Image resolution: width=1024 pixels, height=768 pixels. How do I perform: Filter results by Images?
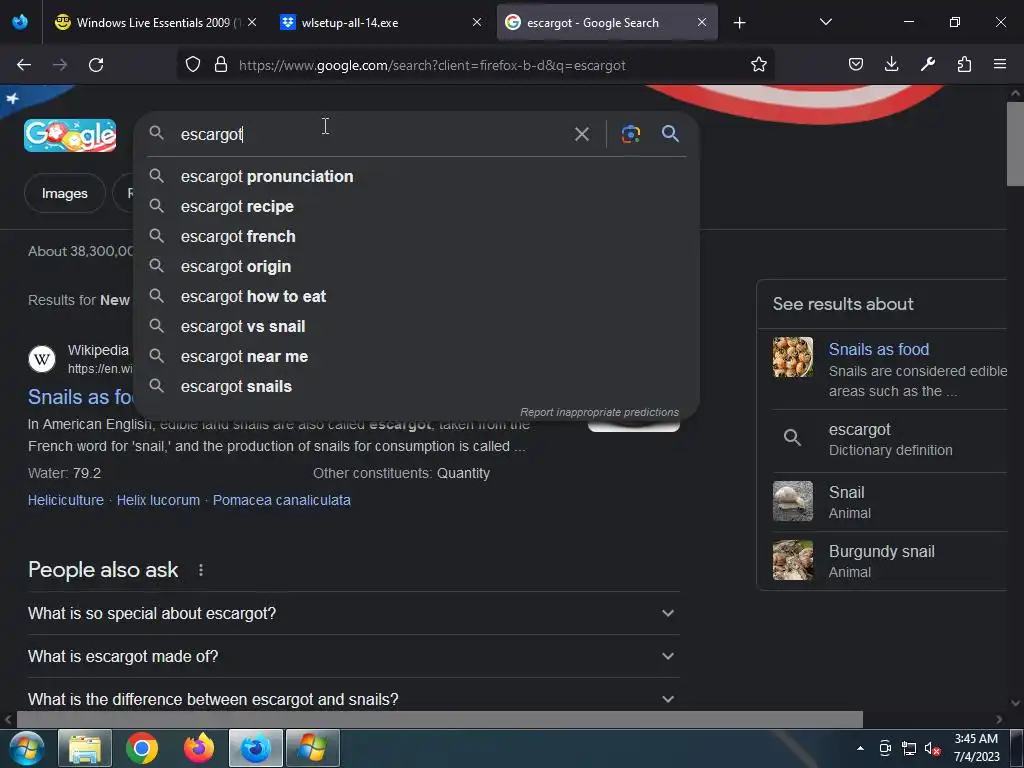click(x=65, y=193)
